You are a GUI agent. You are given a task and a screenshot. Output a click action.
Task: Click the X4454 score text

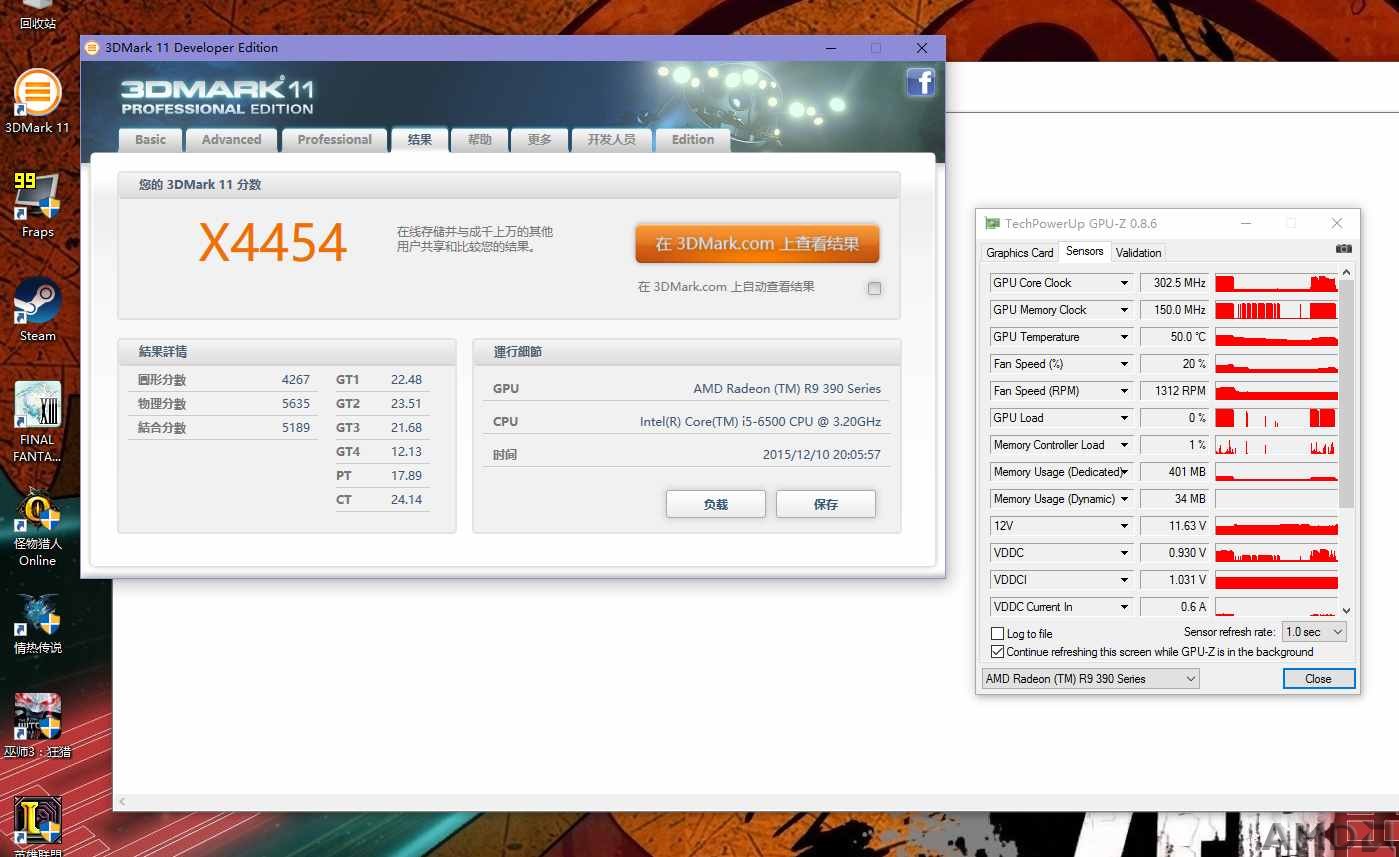[x=273, y=243]
